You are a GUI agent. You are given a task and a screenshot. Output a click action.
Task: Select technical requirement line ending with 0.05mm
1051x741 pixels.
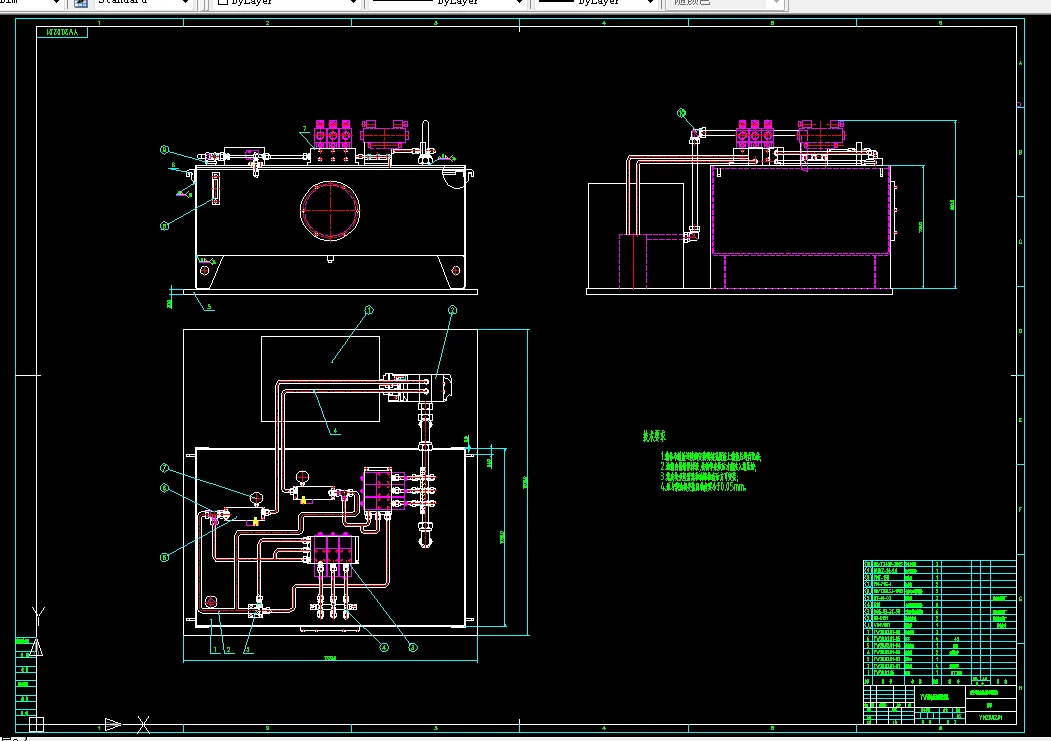(702, 487)
